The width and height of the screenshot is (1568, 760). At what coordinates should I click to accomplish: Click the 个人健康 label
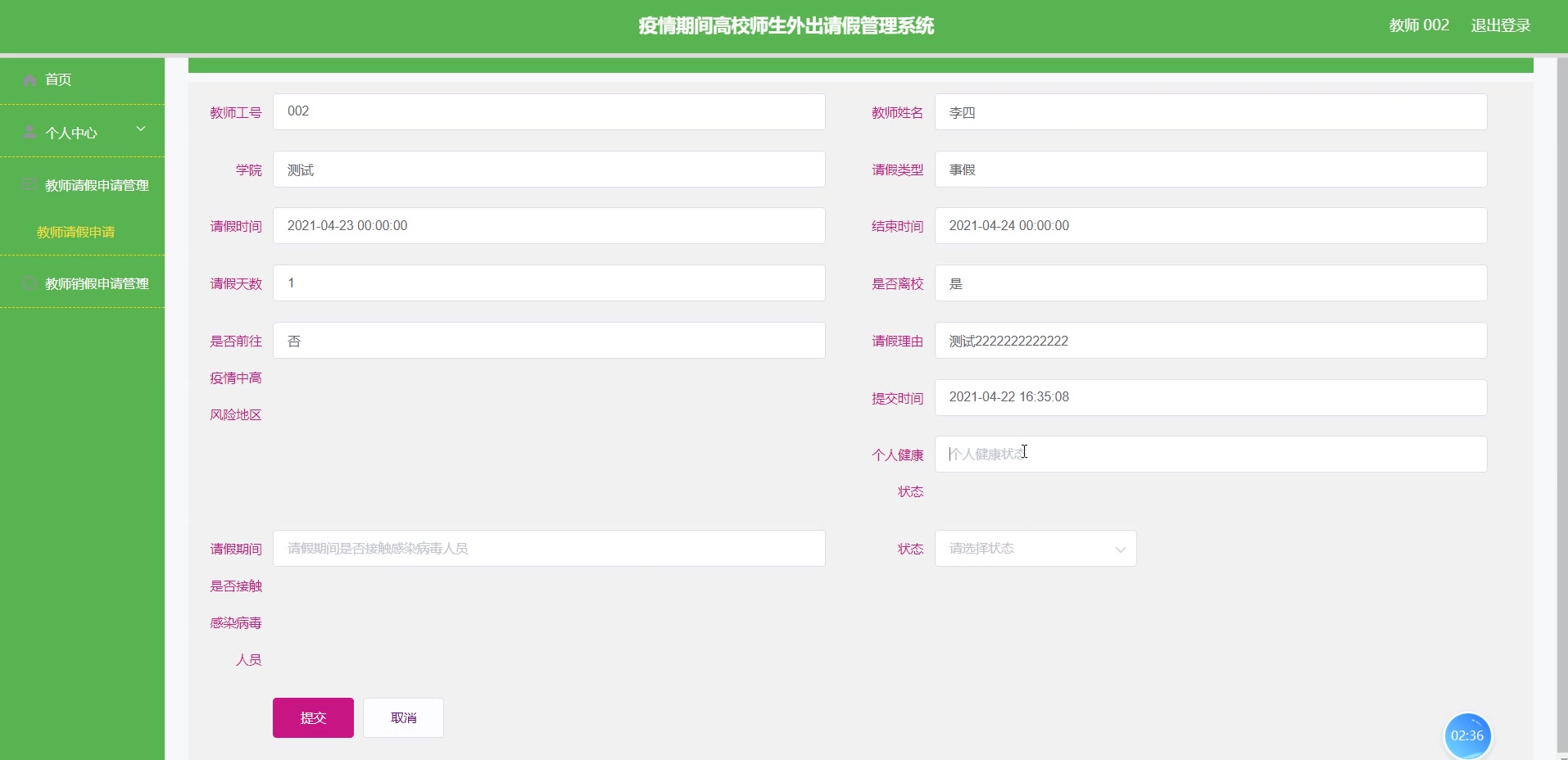click(897, 455)
